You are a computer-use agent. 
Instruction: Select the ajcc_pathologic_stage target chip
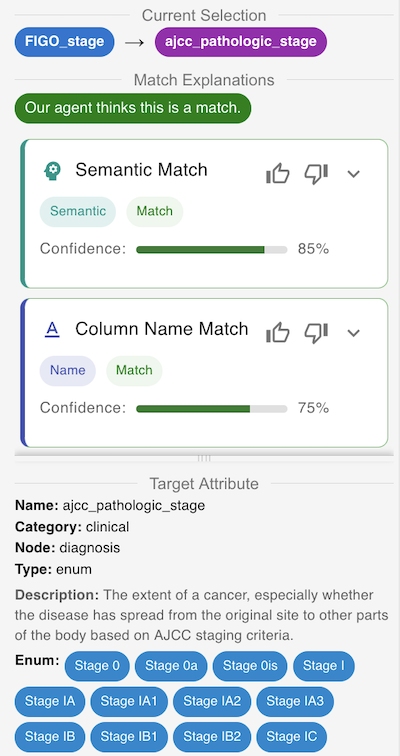coord(241,42)
